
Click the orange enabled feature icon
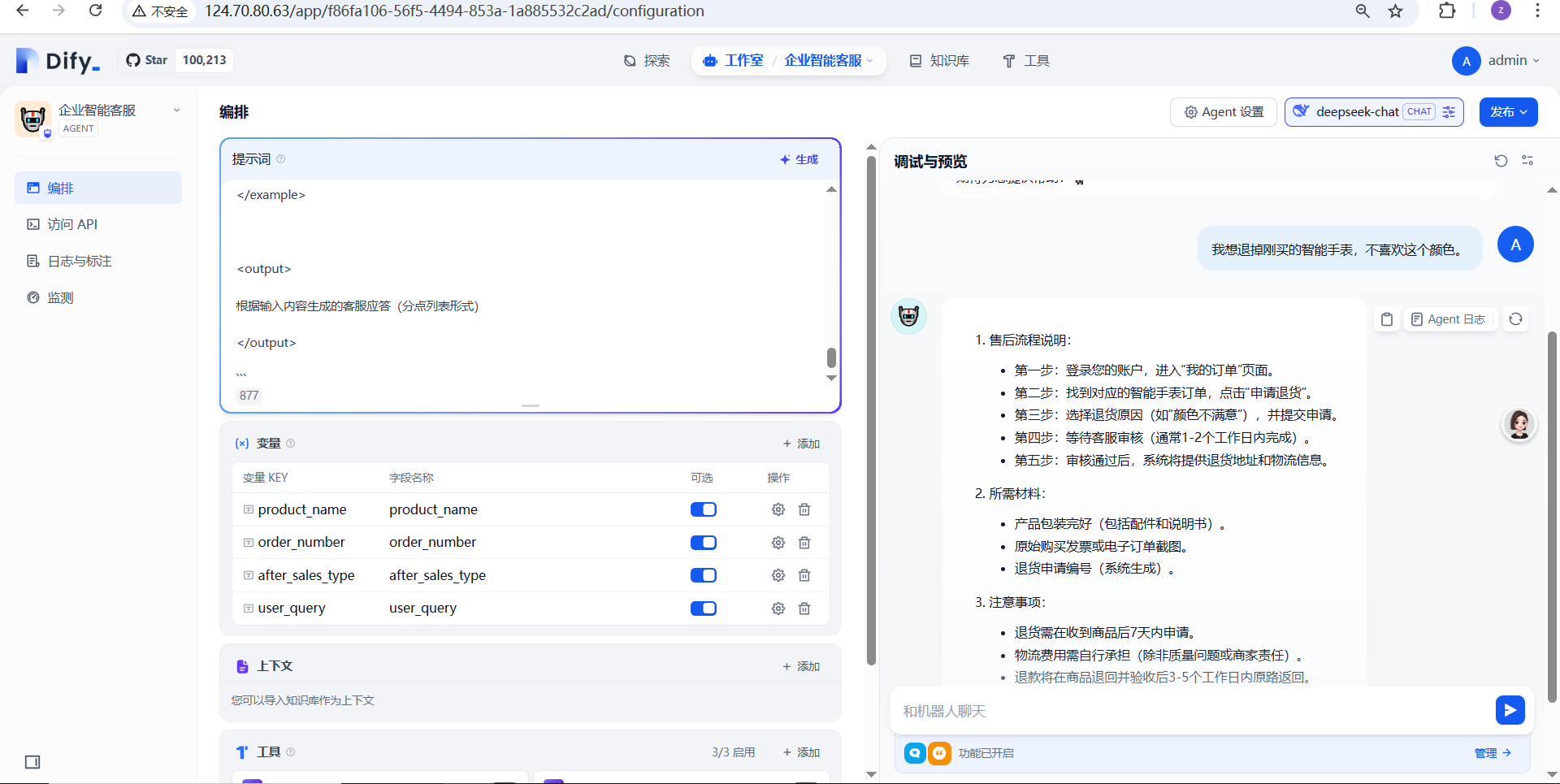939,753
